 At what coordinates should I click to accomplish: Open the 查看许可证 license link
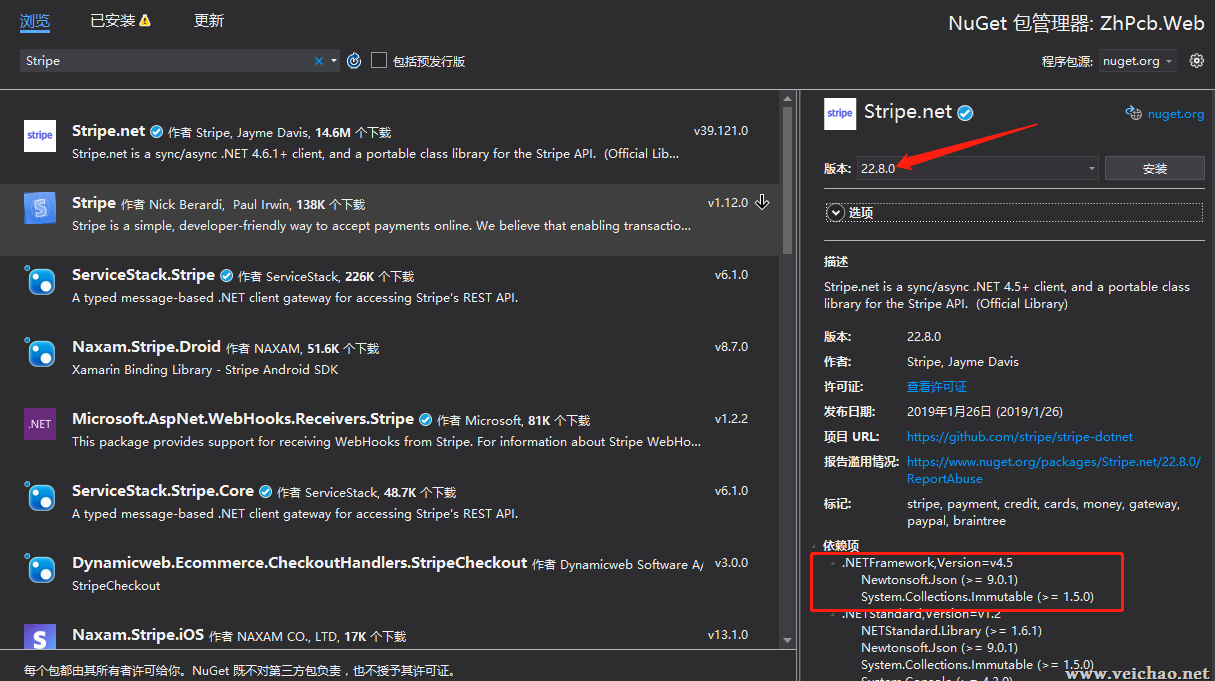[x=936, y=386]
